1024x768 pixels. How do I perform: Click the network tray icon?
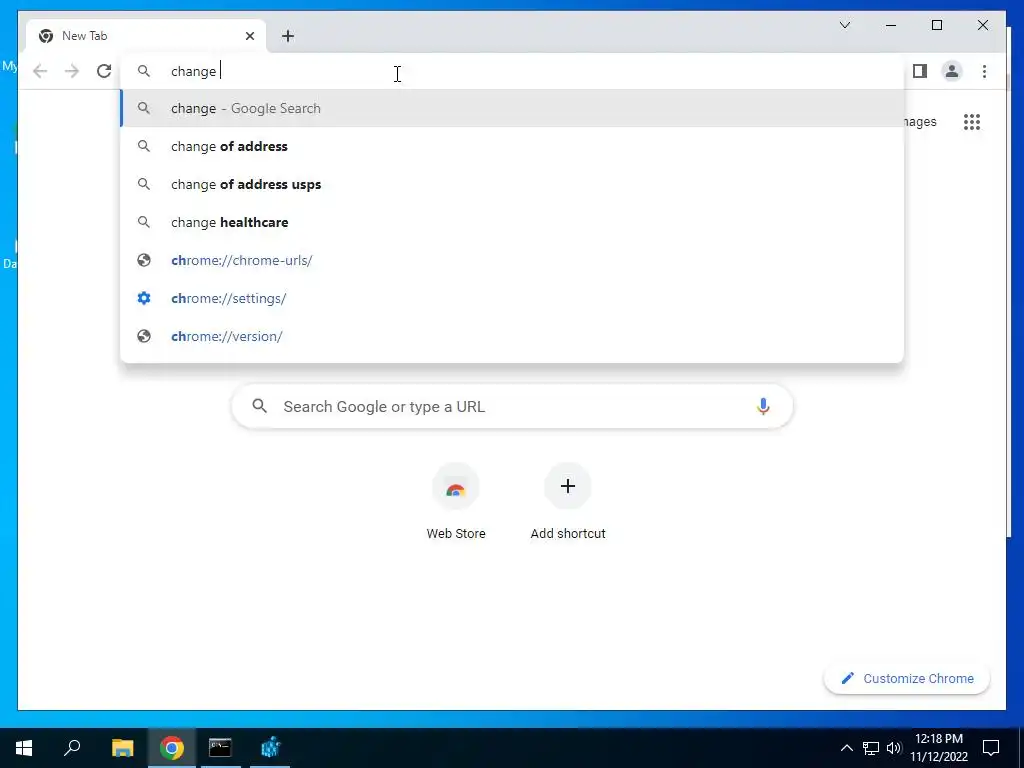871,748
